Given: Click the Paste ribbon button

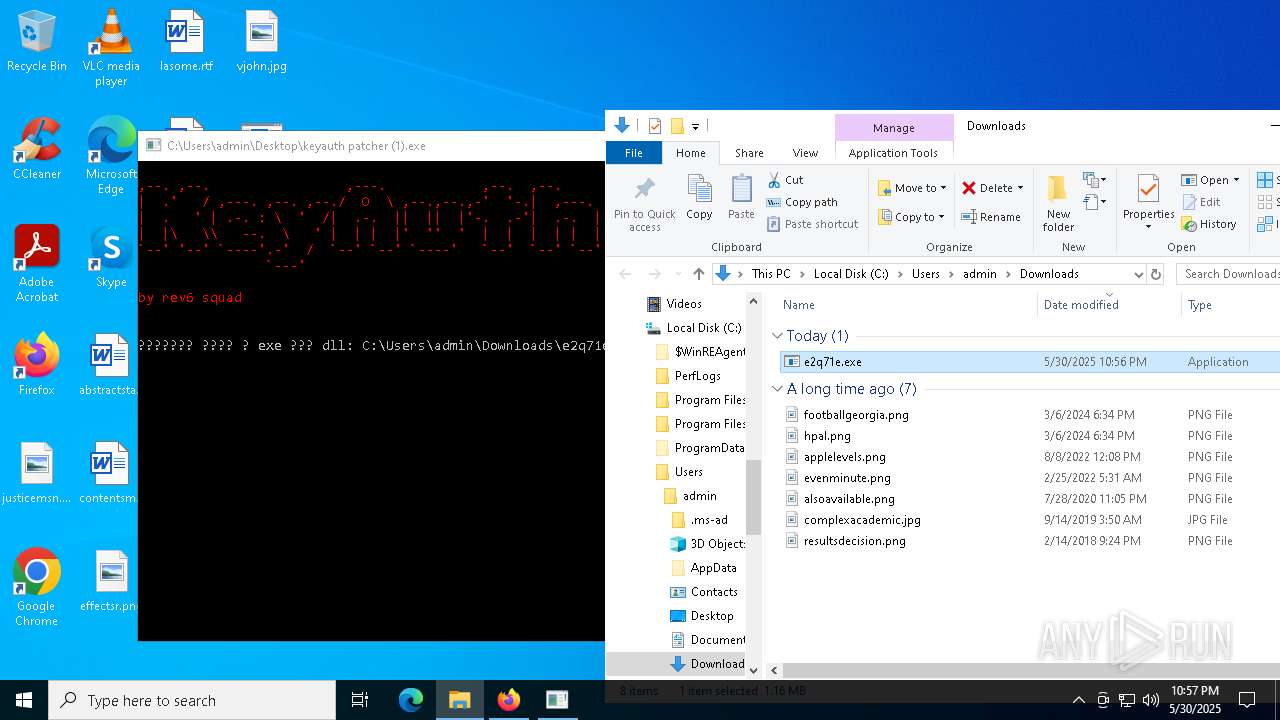Looking at the screenshot, I should [x=741, y=197].
